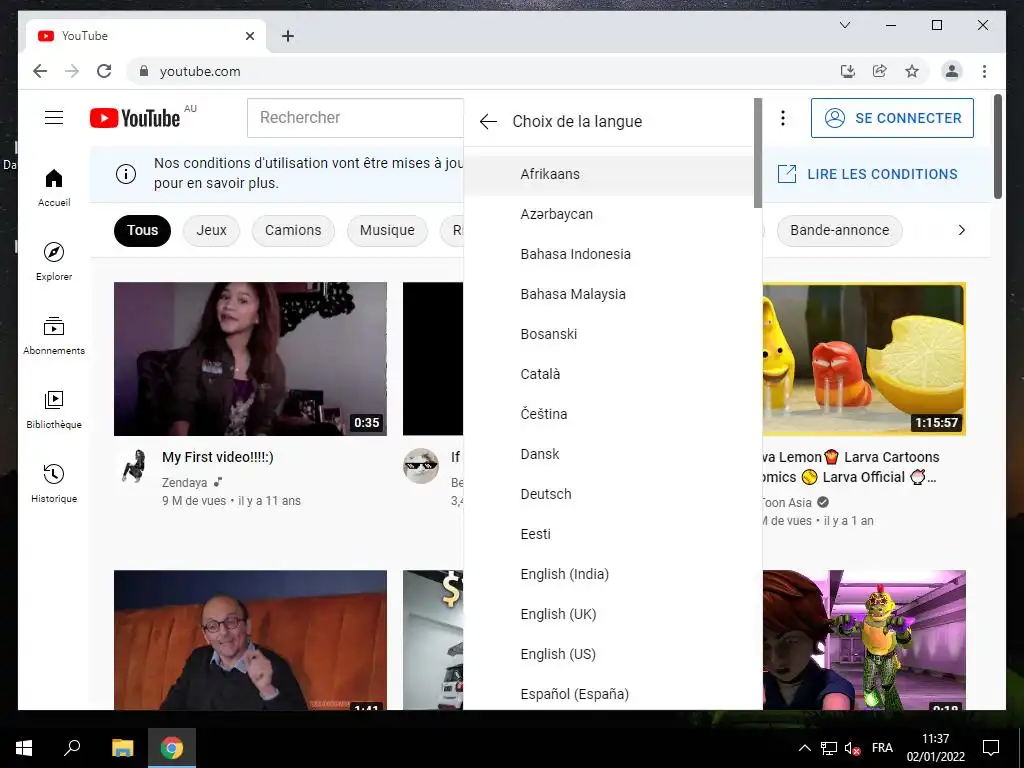The image size is (1024, 768).
Task: Open the Windows Start menu
Action: click(24, 748)
